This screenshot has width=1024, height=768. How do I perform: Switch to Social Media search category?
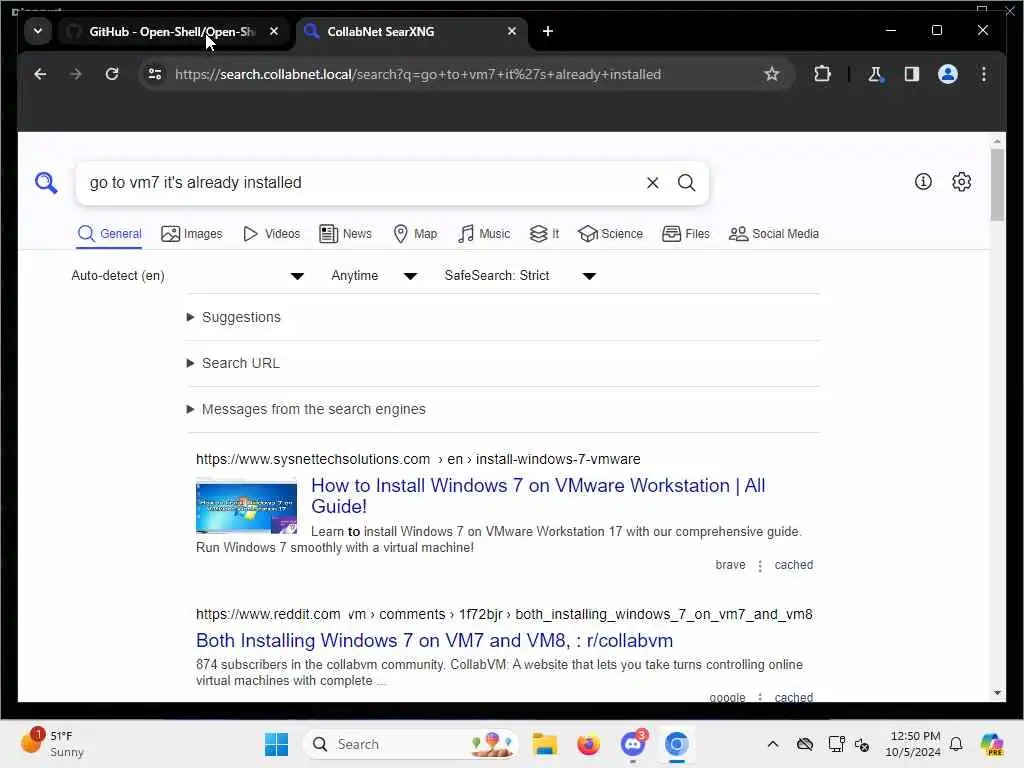click(774, 234)
